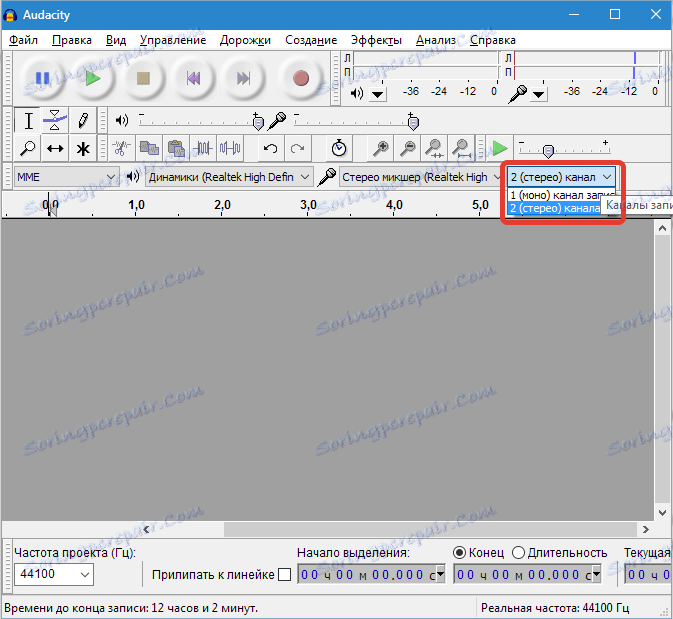Screen dimensions: 673x619
Task: Skip to start of track
Action: pos(193,79)
